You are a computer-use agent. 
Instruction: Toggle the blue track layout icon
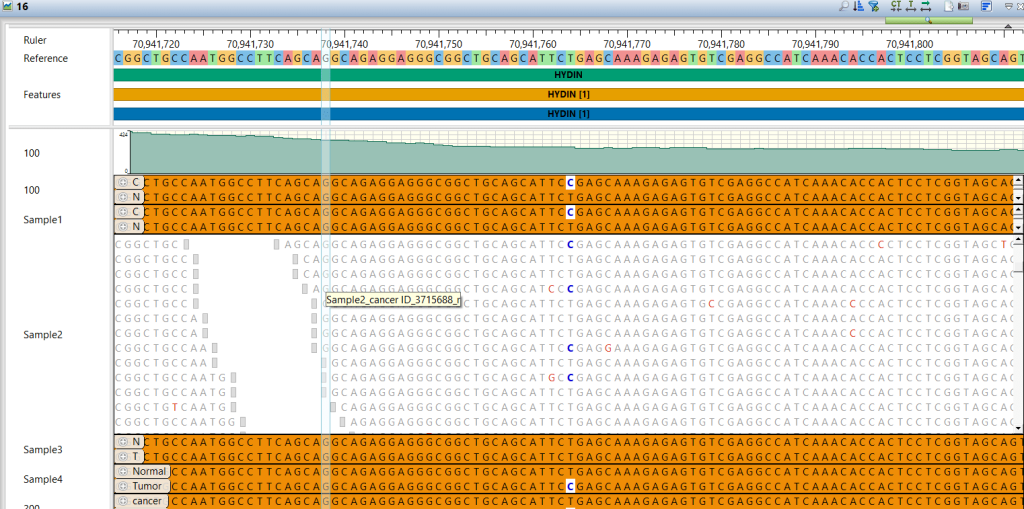[x=987, y=7]
